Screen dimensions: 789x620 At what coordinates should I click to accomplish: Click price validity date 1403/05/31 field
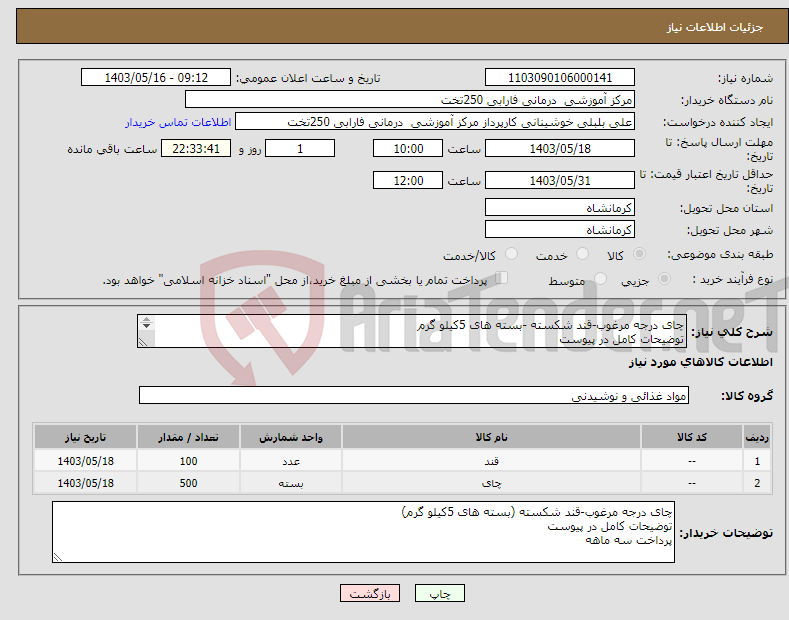560,180
